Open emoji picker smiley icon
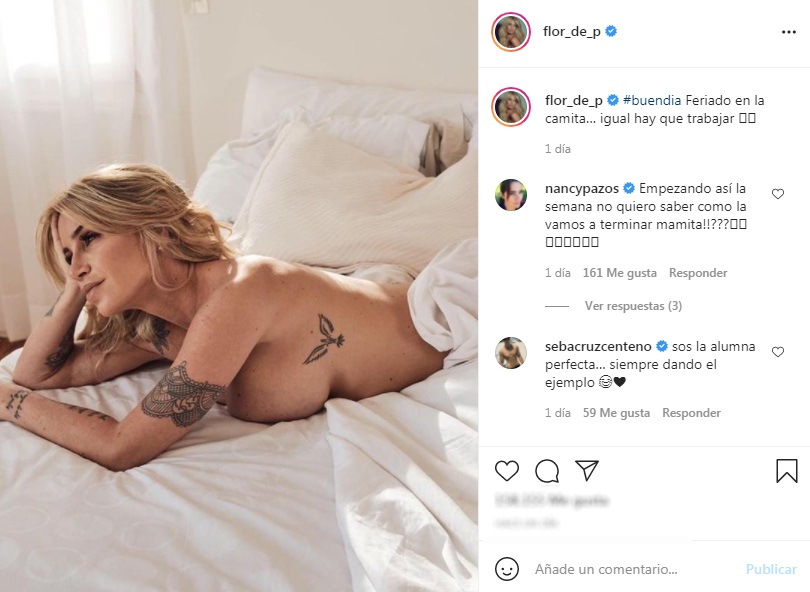The image size is (810, 592). 507,569
